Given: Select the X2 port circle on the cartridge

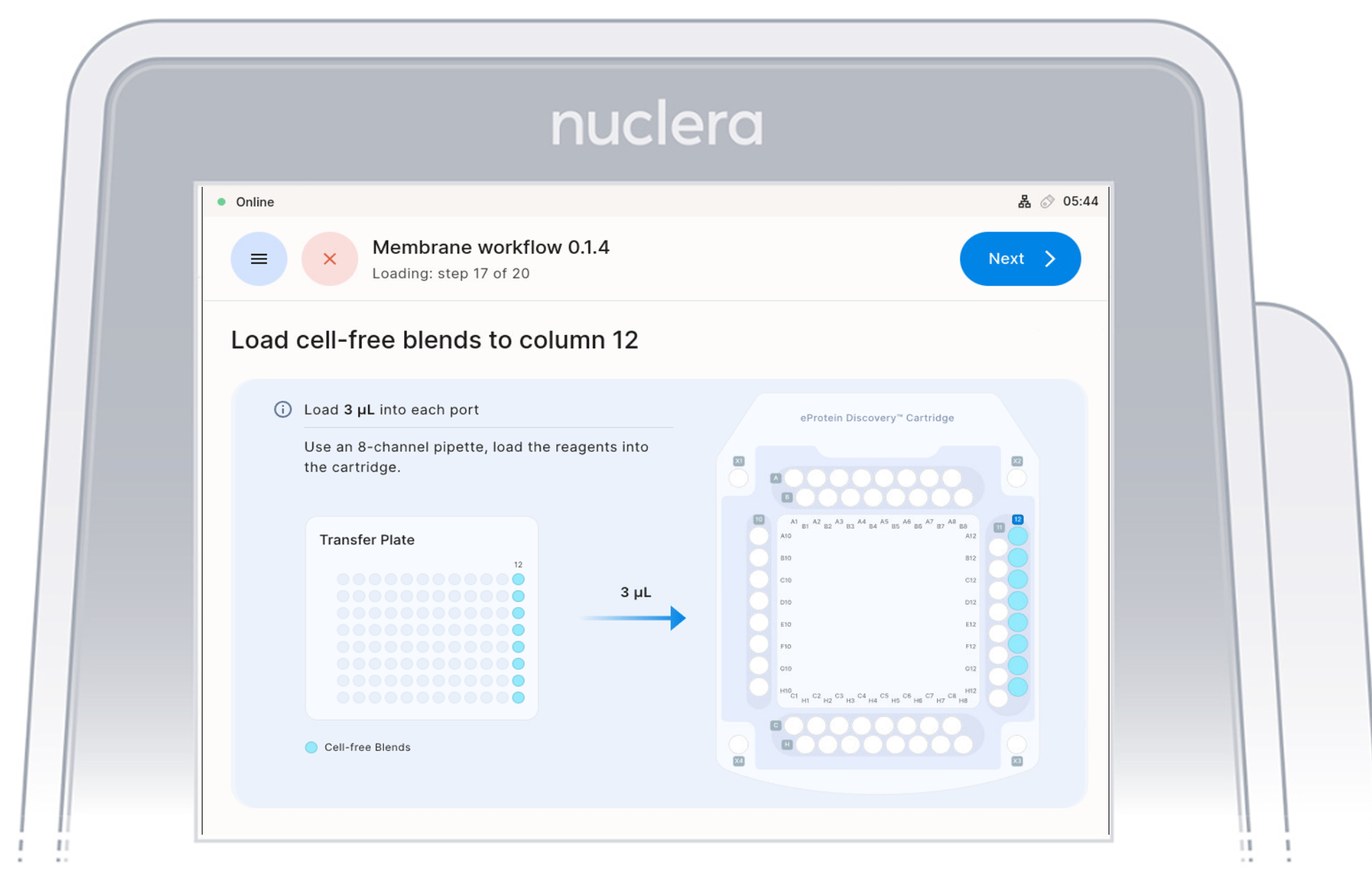Looking at the screenshot, I should (1016, 477).
